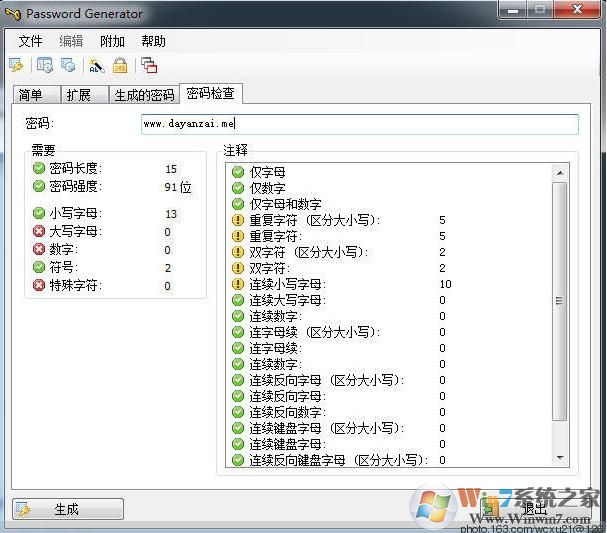Viewport: 607px width, 533px height.
Task: Click the second list export toolbar icon
Action: pos(68,66)
